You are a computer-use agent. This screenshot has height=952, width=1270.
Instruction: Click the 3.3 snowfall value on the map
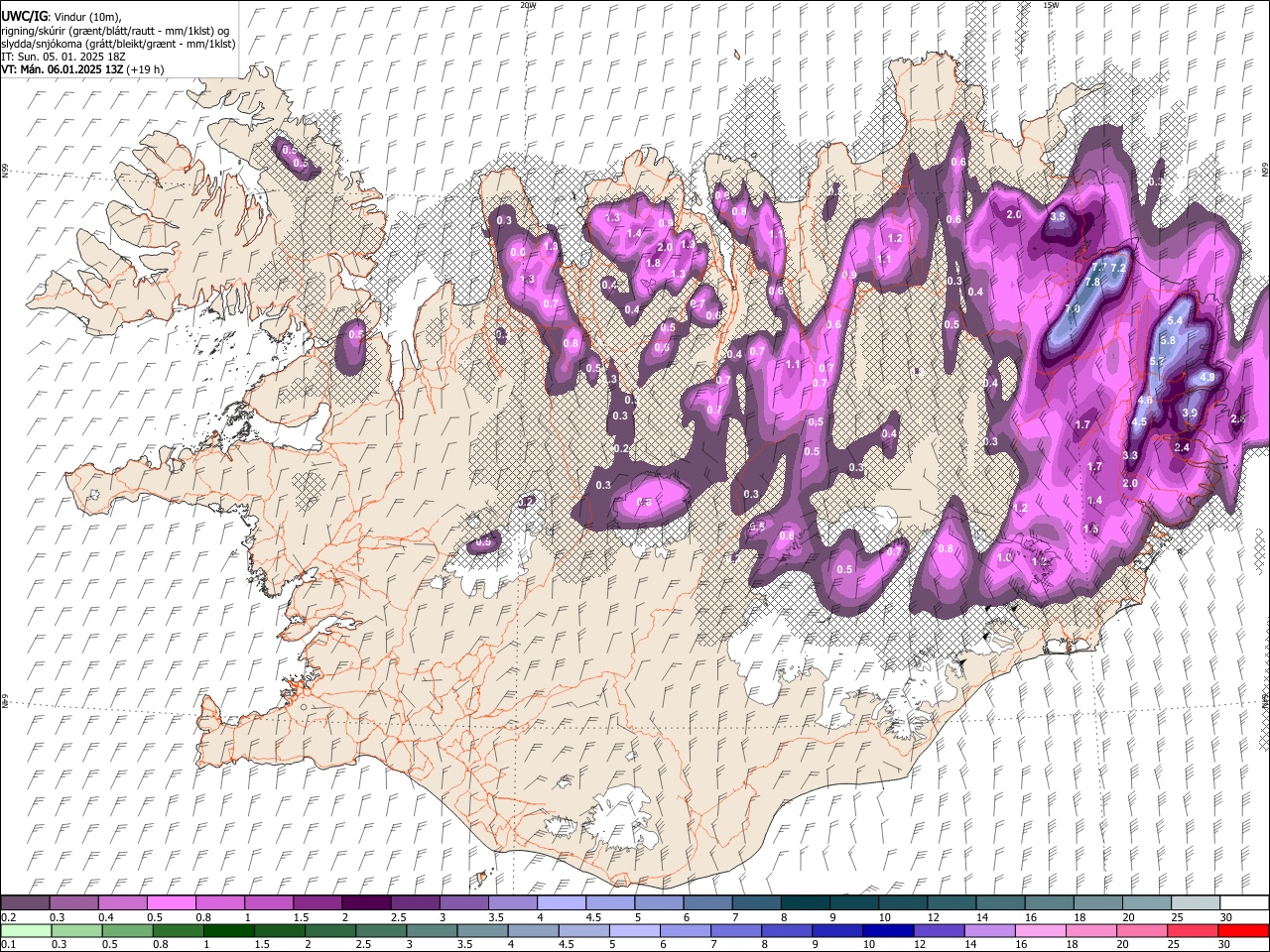point(1130,455)
